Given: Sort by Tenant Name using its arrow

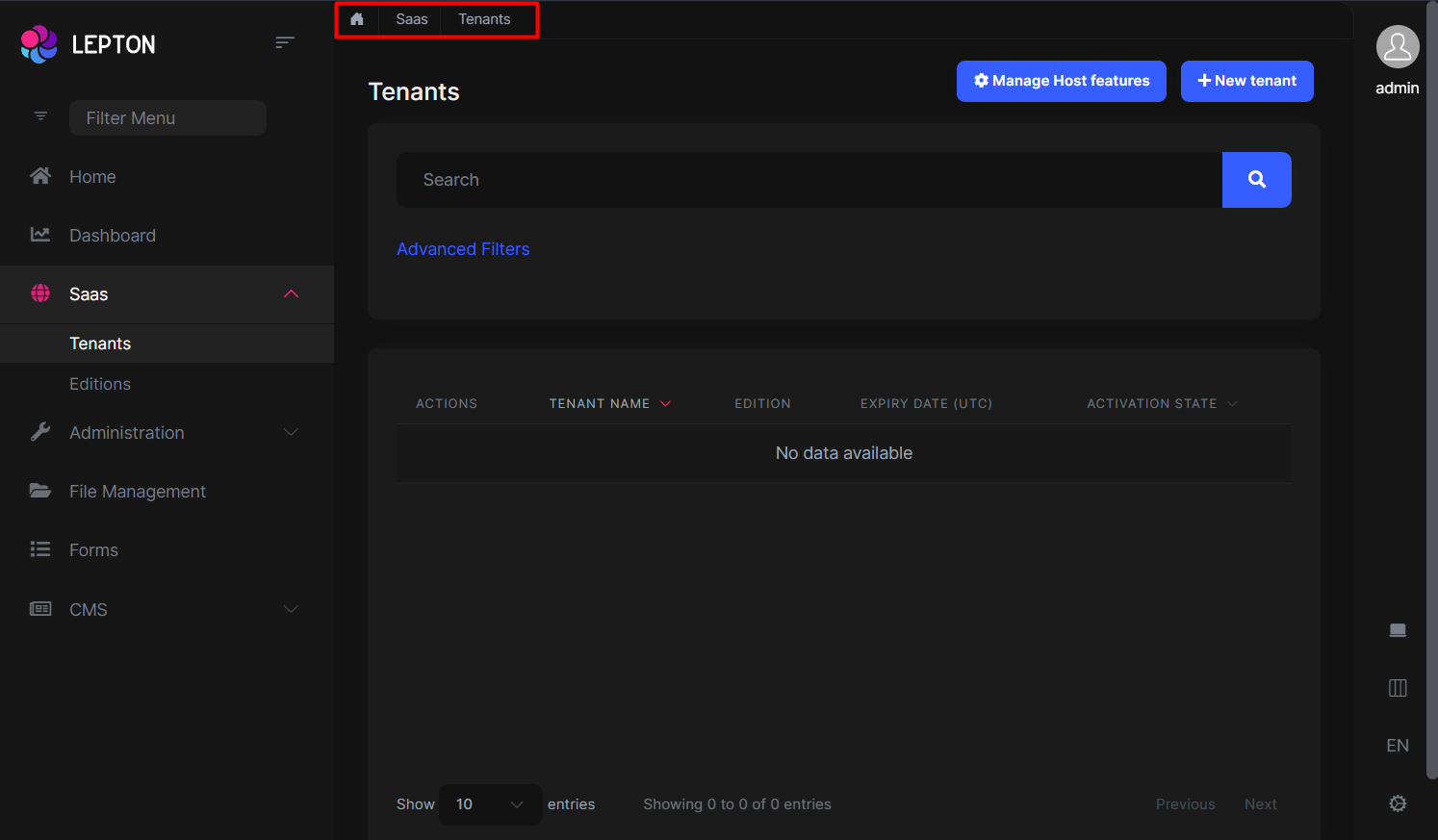Looking at the screenshot, I should point(665,404).
